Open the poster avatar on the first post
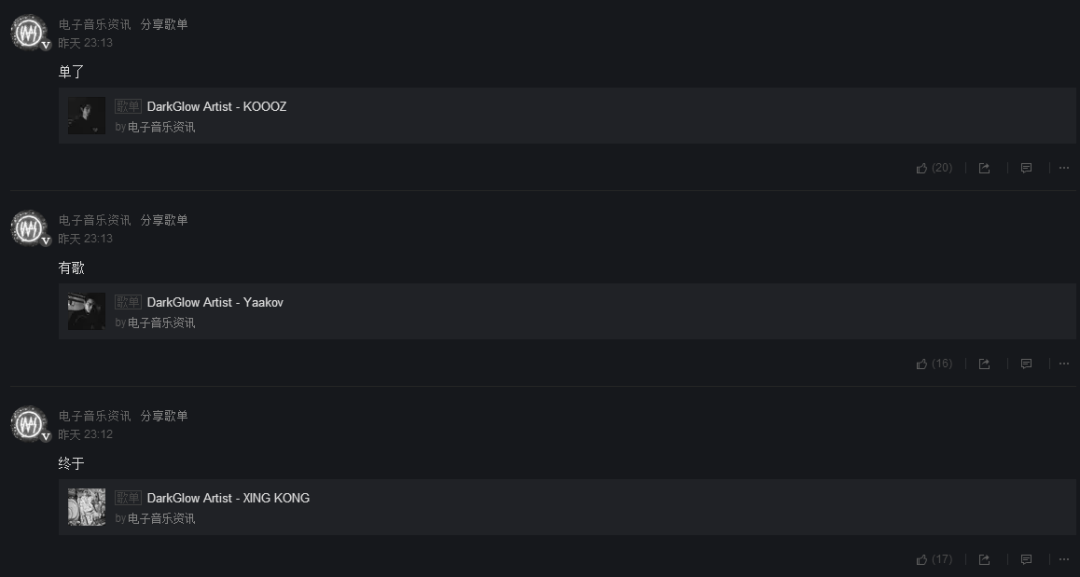 [29, 32]
